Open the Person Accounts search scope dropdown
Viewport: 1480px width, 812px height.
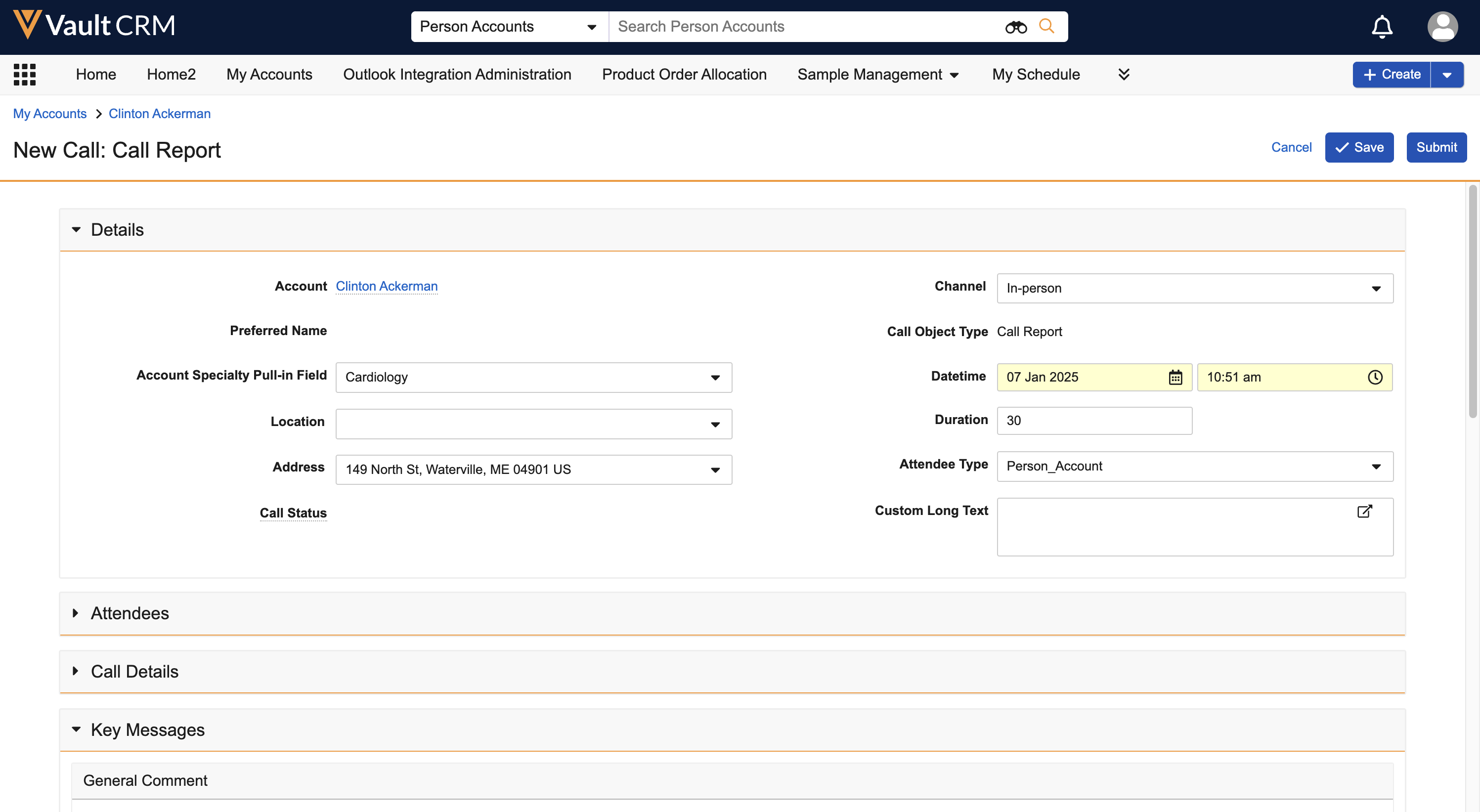[x=509, y=26]
